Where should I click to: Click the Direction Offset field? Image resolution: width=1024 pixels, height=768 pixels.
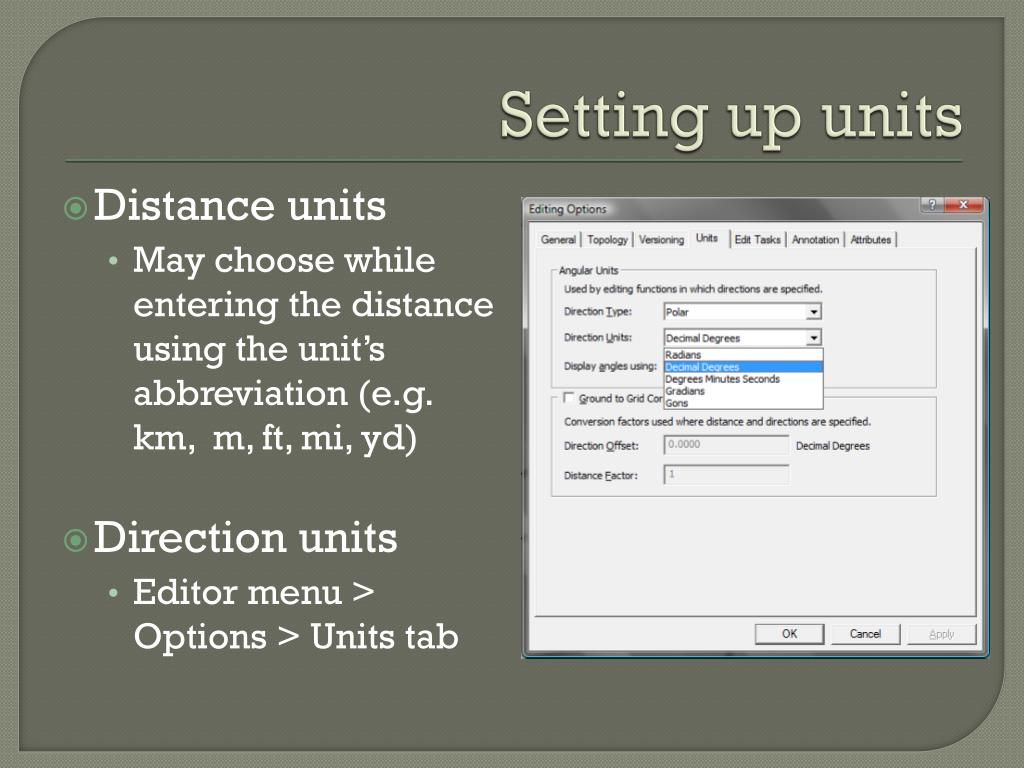pos(726,445)
